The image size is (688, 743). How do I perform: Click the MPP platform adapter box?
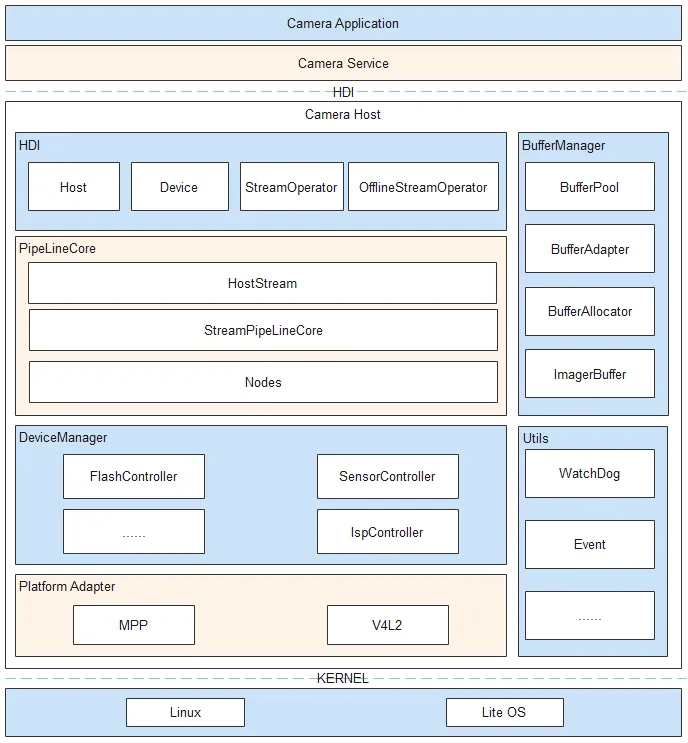134,625
